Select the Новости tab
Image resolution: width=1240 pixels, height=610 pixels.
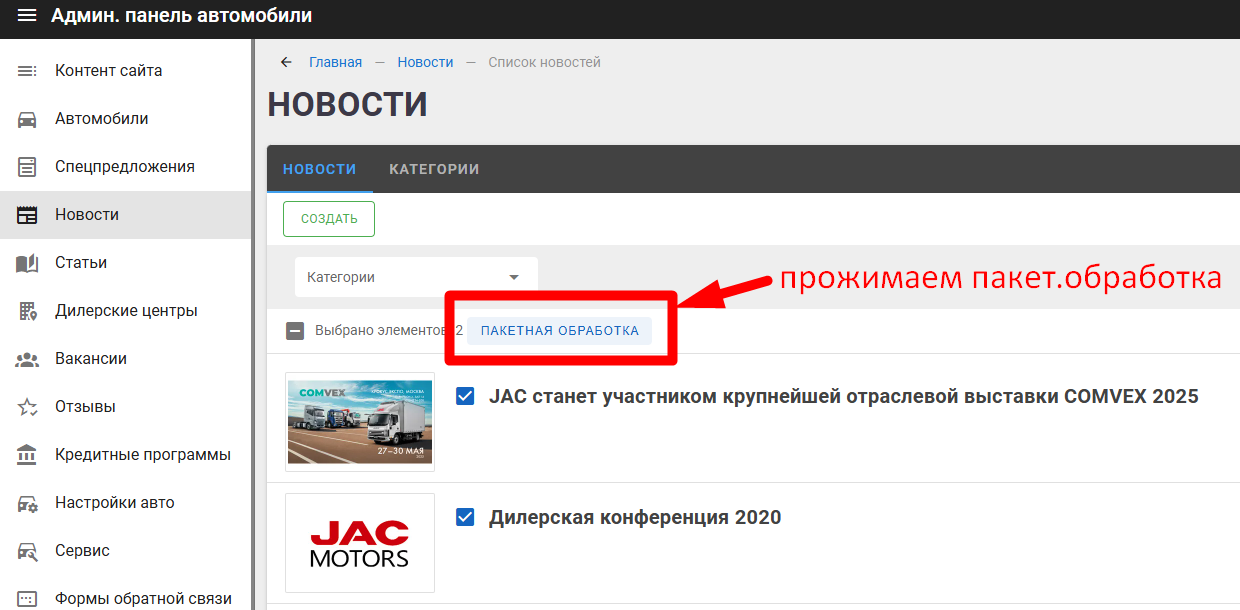pos(320,169)
